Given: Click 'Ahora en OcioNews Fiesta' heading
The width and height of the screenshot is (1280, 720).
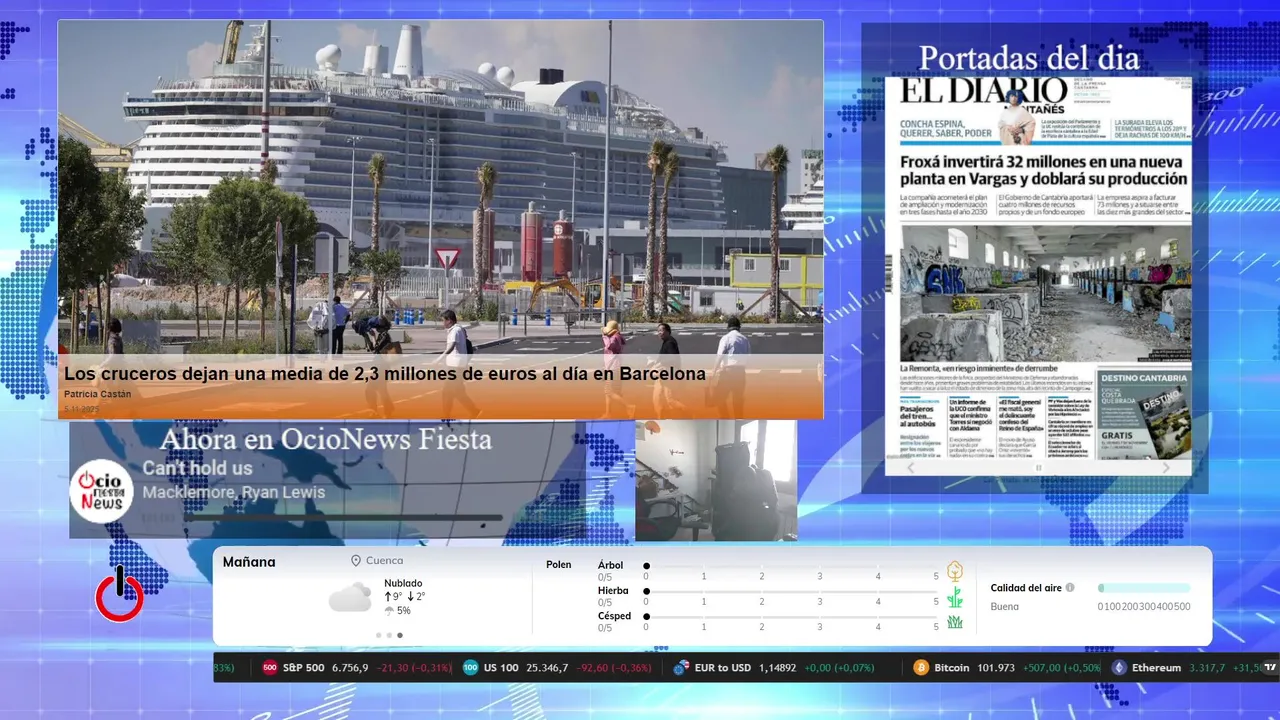Looking at the screenshot, I should (326, 439).
